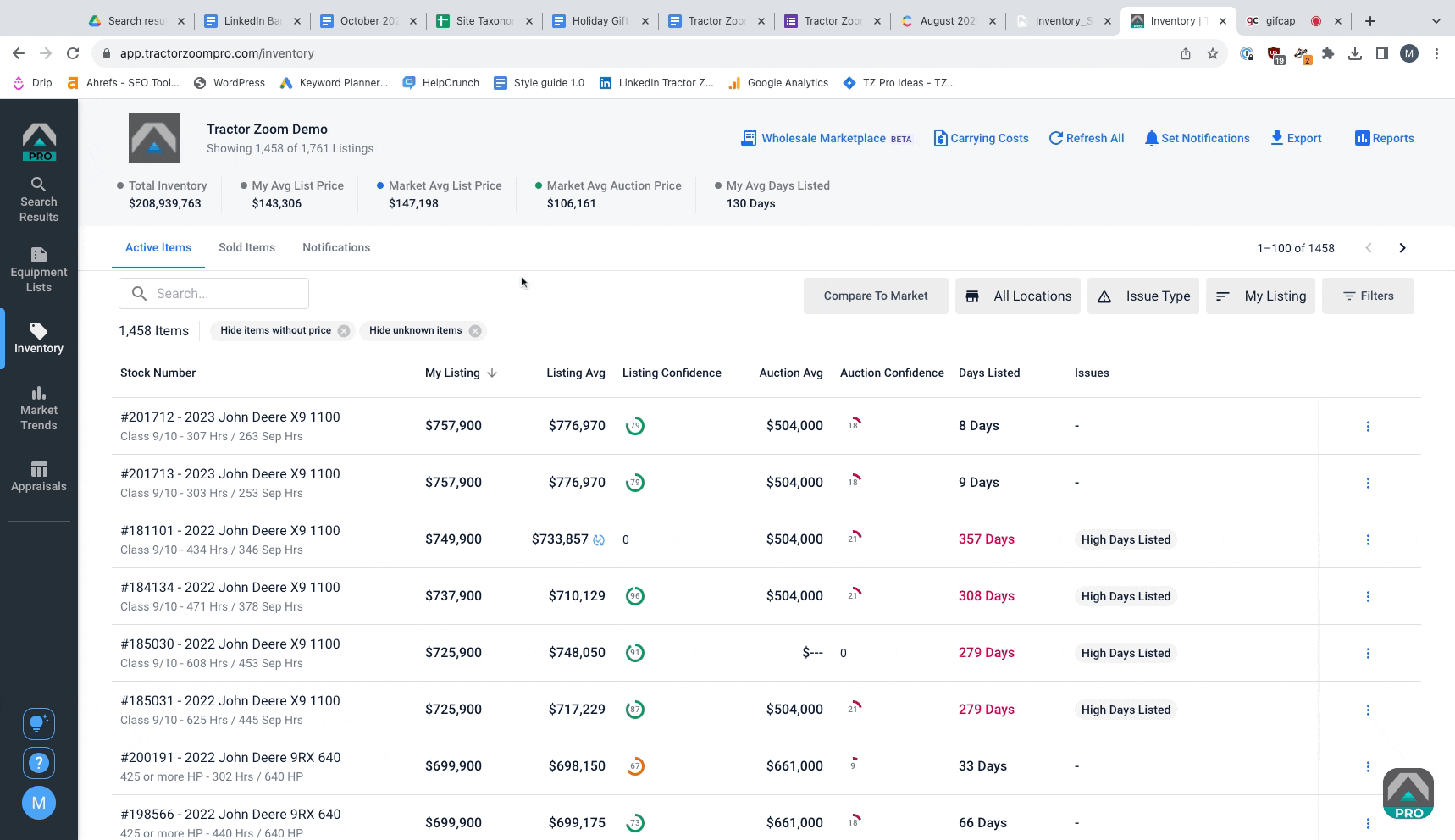This screenshot has height=840, width=1455.
Task: Click auction confidence gauge for #201712
Action: [x=854, y=424]
